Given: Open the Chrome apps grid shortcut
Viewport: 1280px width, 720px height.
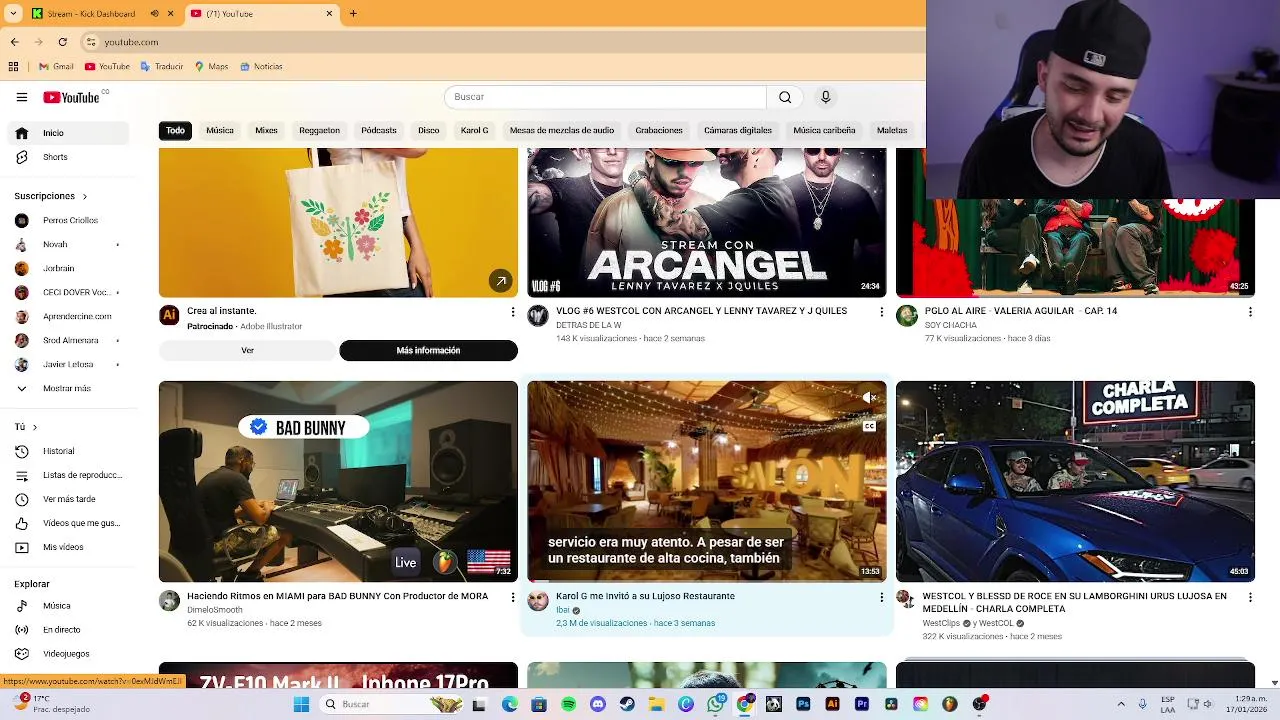Looking at the screenshot, I should coord(13,67).
